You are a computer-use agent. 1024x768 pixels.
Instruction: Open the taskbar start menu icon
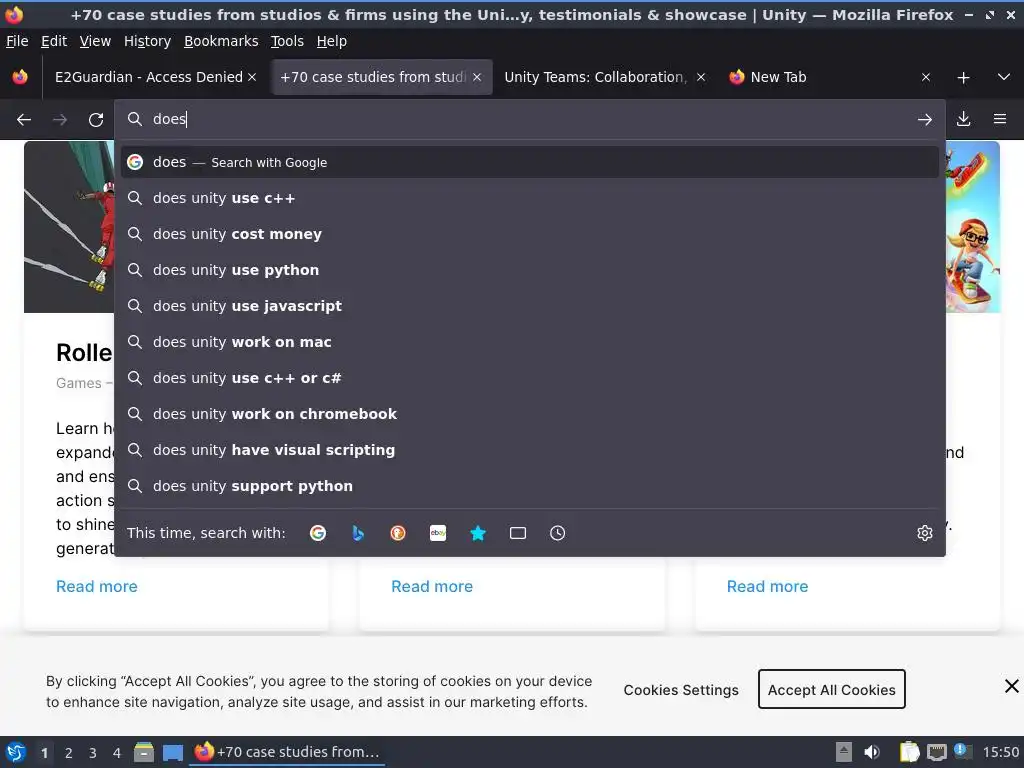16,752
